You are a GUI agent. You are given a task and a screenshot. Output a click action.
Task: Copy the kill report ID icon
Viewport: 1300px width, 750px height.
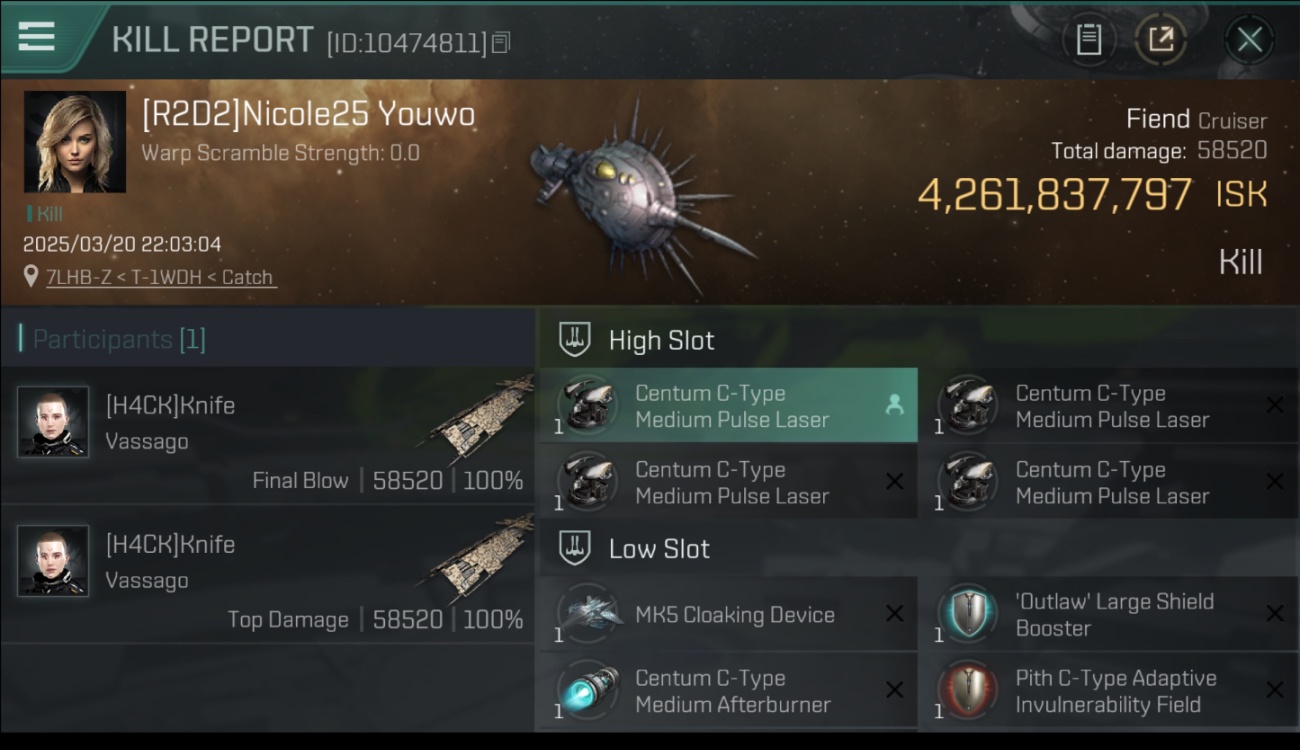[x=501, y=43]
